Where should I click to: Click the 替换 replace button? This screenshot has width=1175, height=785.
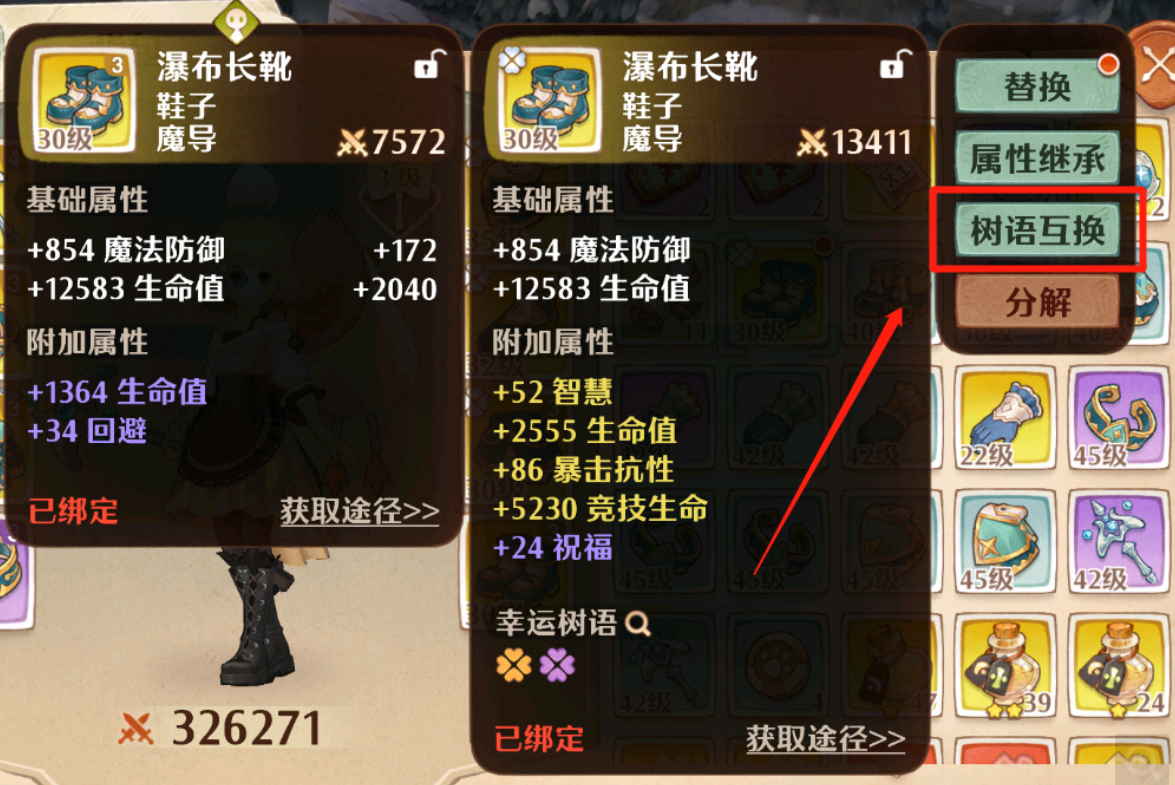pyautogui.click(x=1037, y=86)
